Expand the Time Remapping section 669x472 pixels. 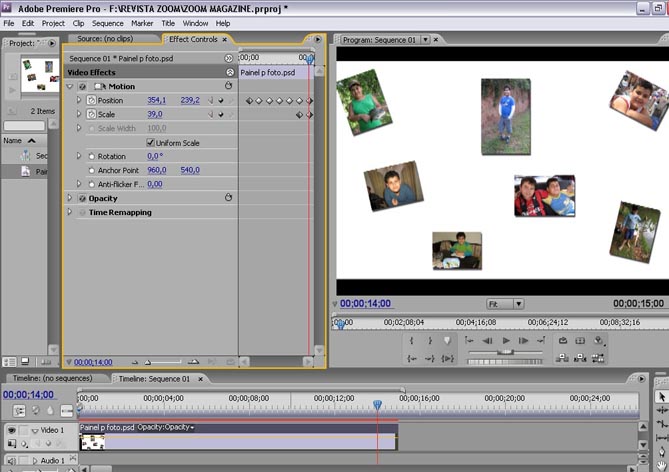click(70, 212)
